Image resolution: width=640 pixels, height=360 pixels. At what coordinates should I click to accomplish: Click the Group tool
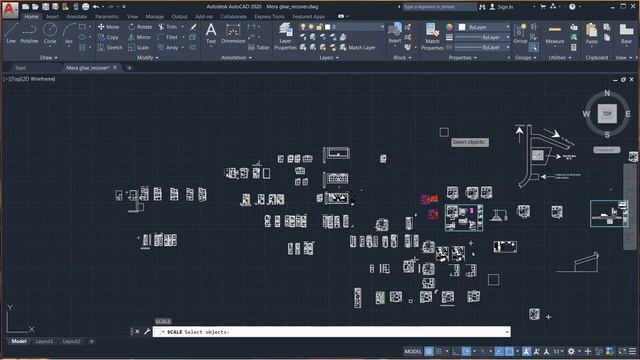click(x=520, y=33)
